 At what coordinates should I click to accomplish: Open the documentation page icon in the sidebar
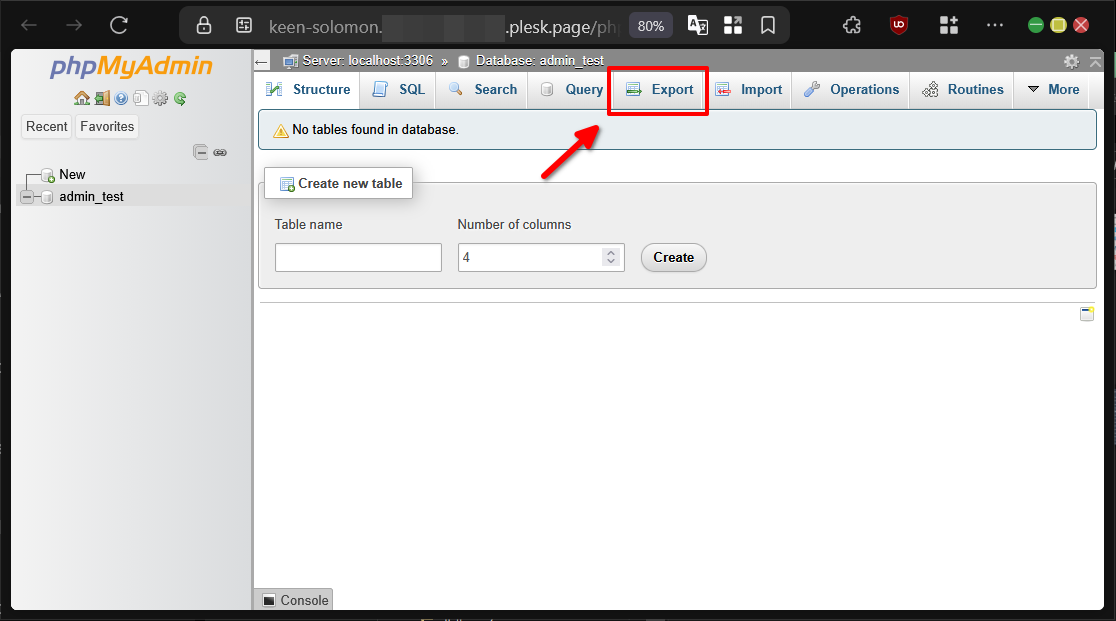click(141, 98)
